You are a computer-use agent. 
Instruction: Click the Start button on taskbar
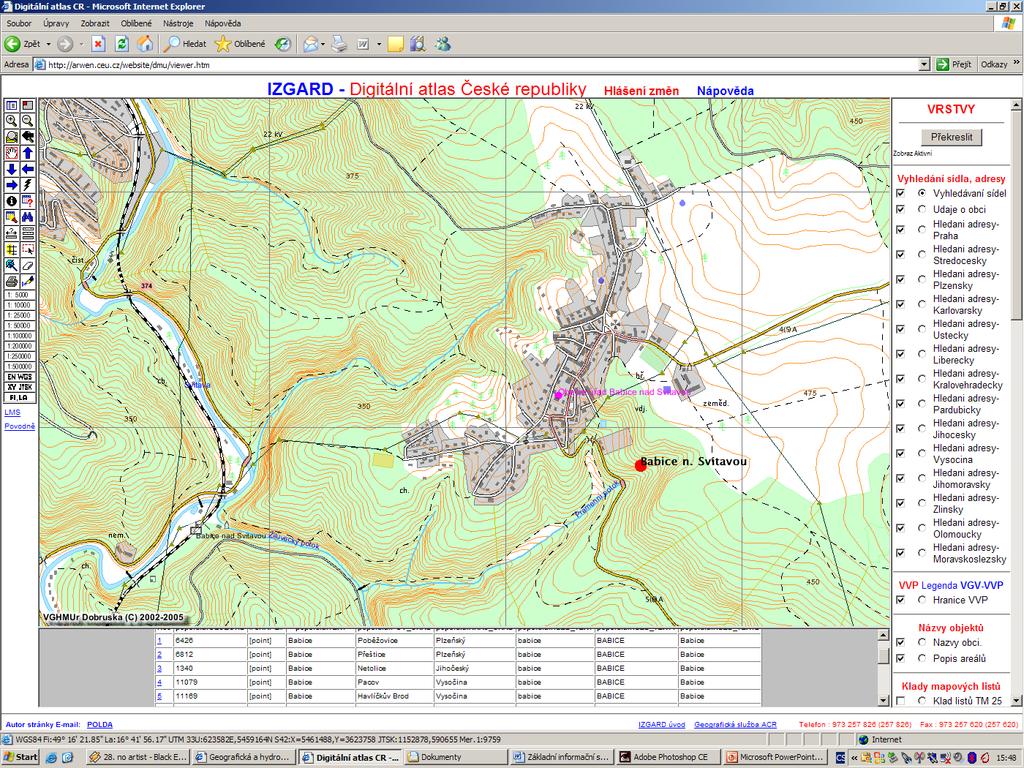point(21,758)
